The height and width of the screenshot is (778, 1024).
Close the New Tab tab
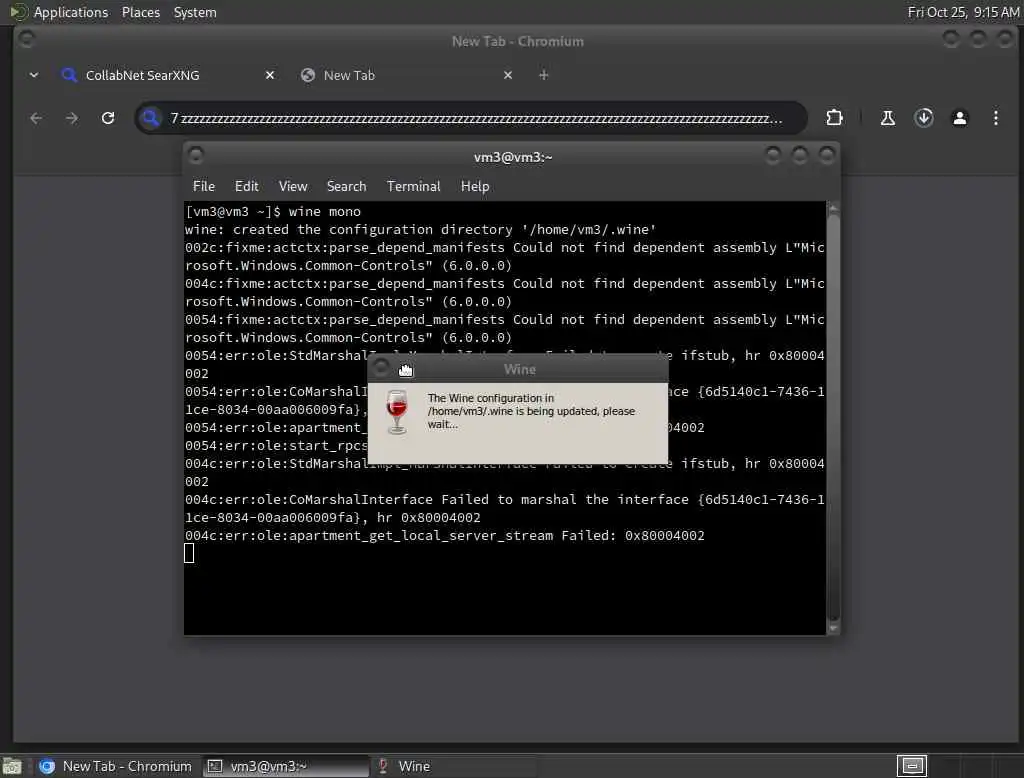point(507,75)
